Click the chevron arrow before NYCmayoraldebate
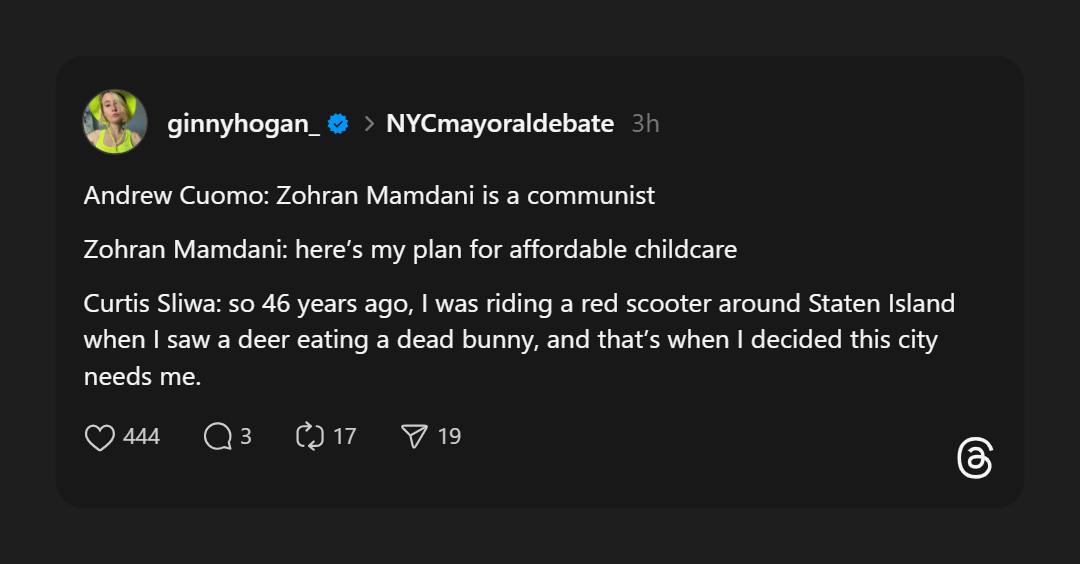The height and width of the screenshot is (564, 1080). [x=369, y=124]
